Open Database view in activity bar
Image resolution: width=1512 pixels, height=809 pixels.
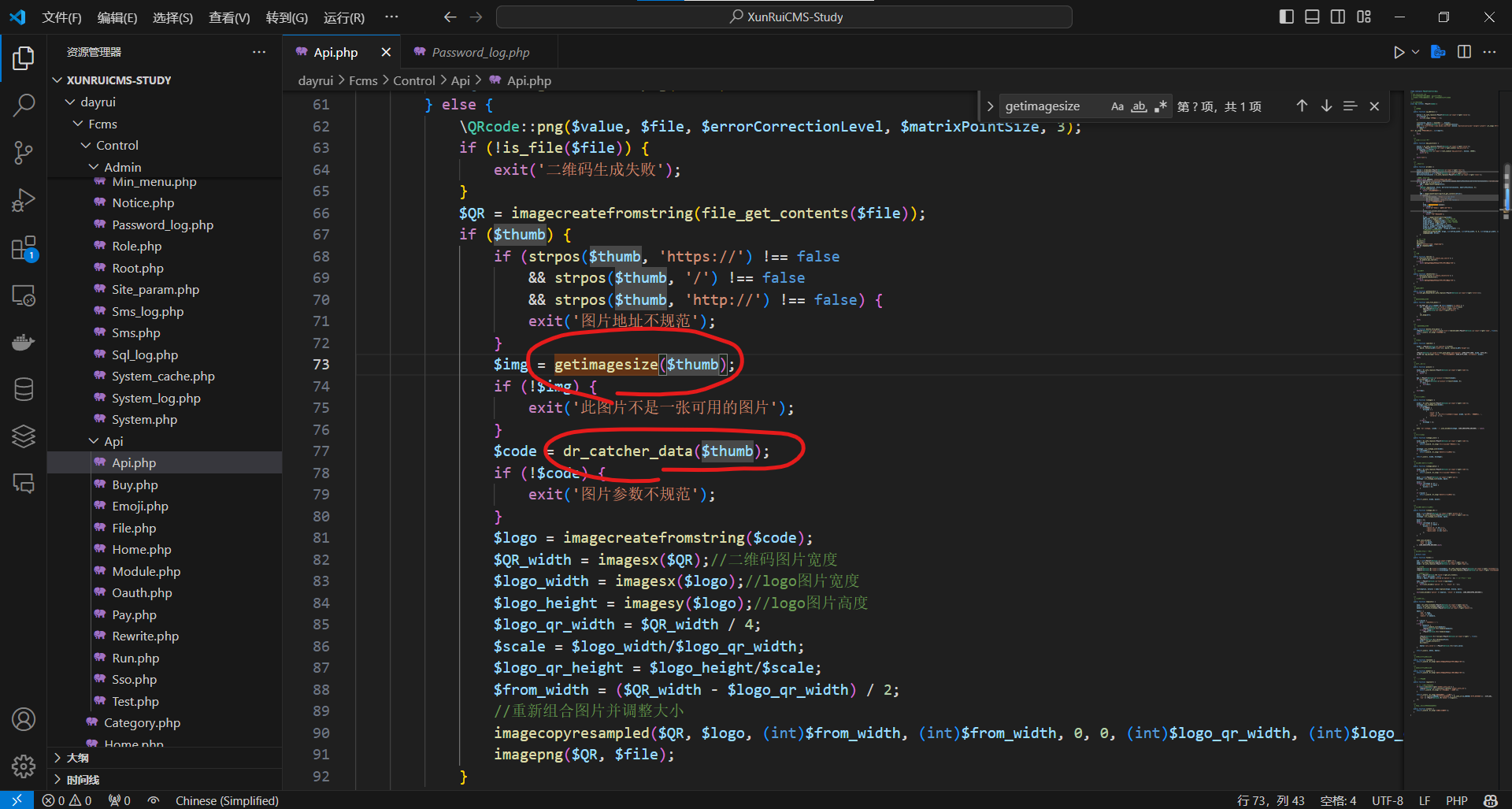(24, 389)
